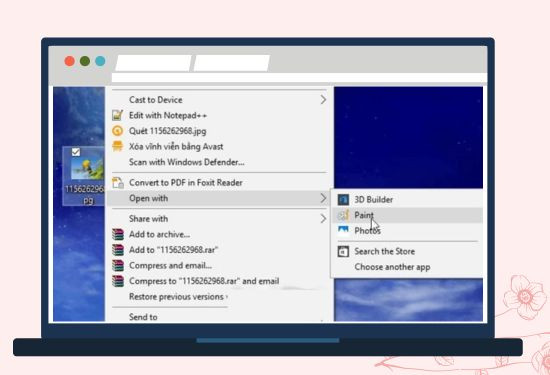
Task: Select Compress and email... entry
Action: 219,266
